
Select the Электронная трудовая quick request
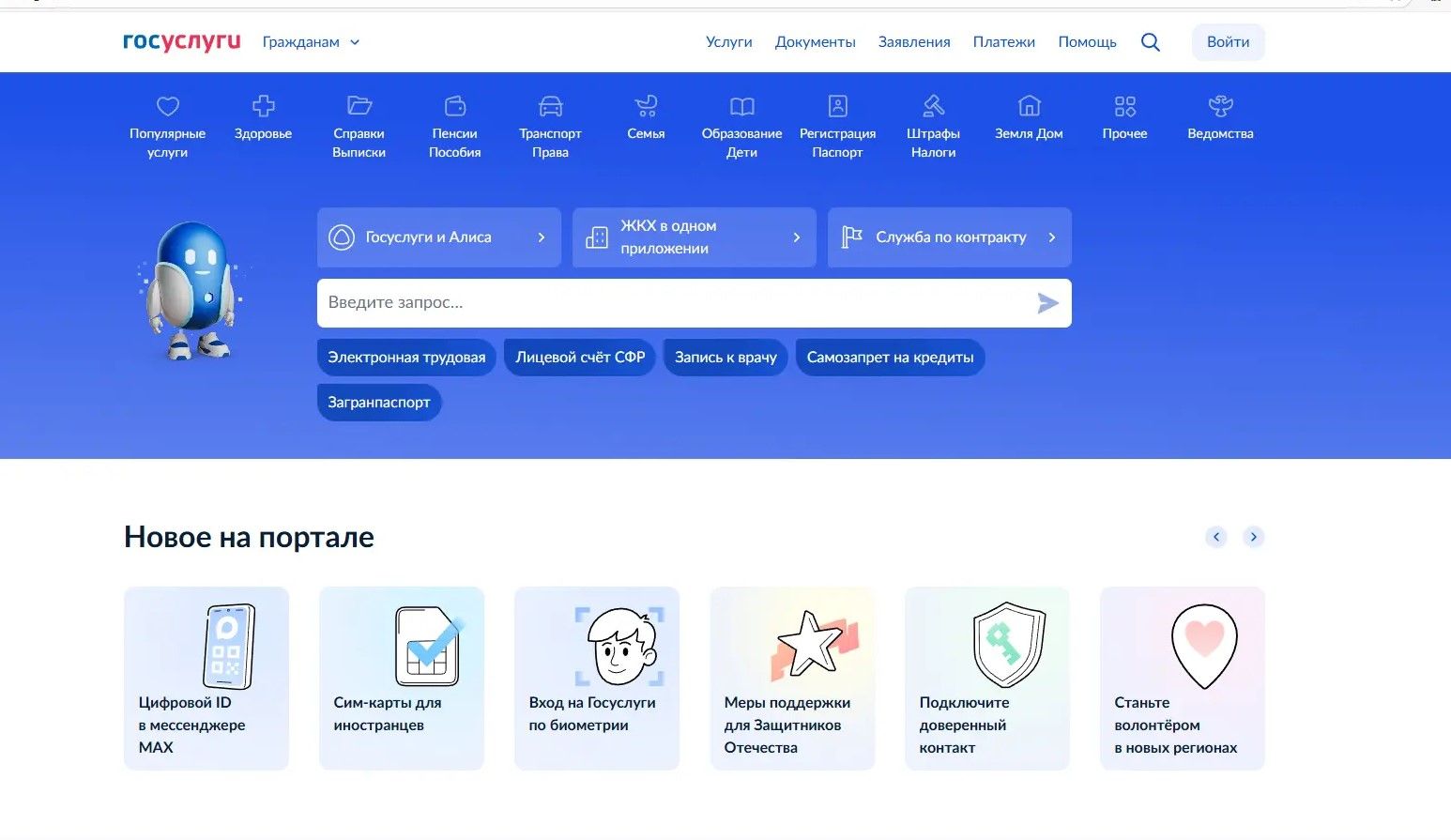(406, 358)
